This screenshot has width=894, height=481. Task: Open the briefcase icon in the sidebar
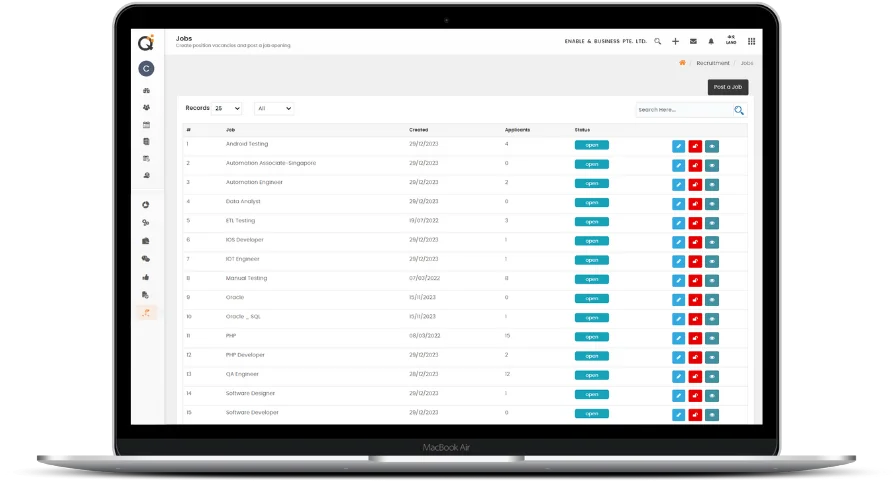[146, 240]
